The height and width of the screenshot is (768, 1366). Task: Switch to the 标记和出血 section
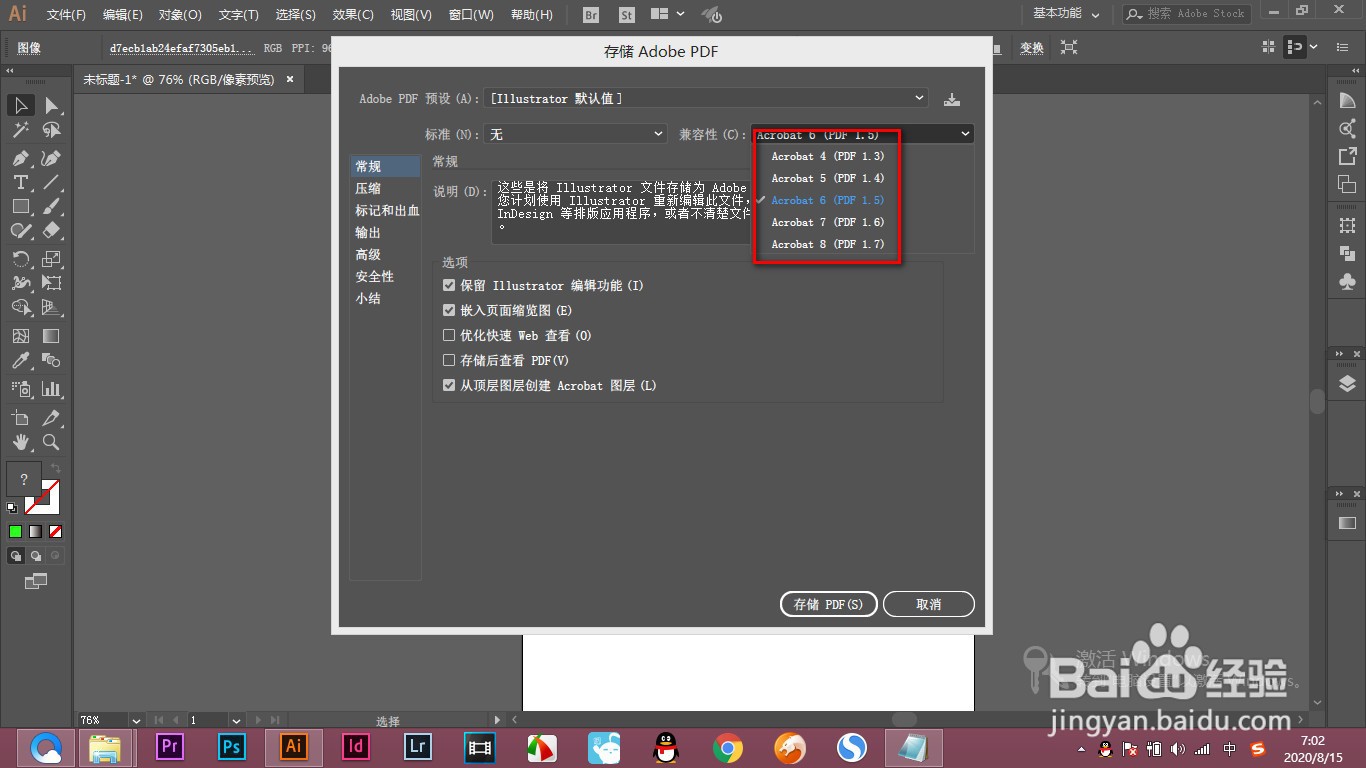coord(385,210)
